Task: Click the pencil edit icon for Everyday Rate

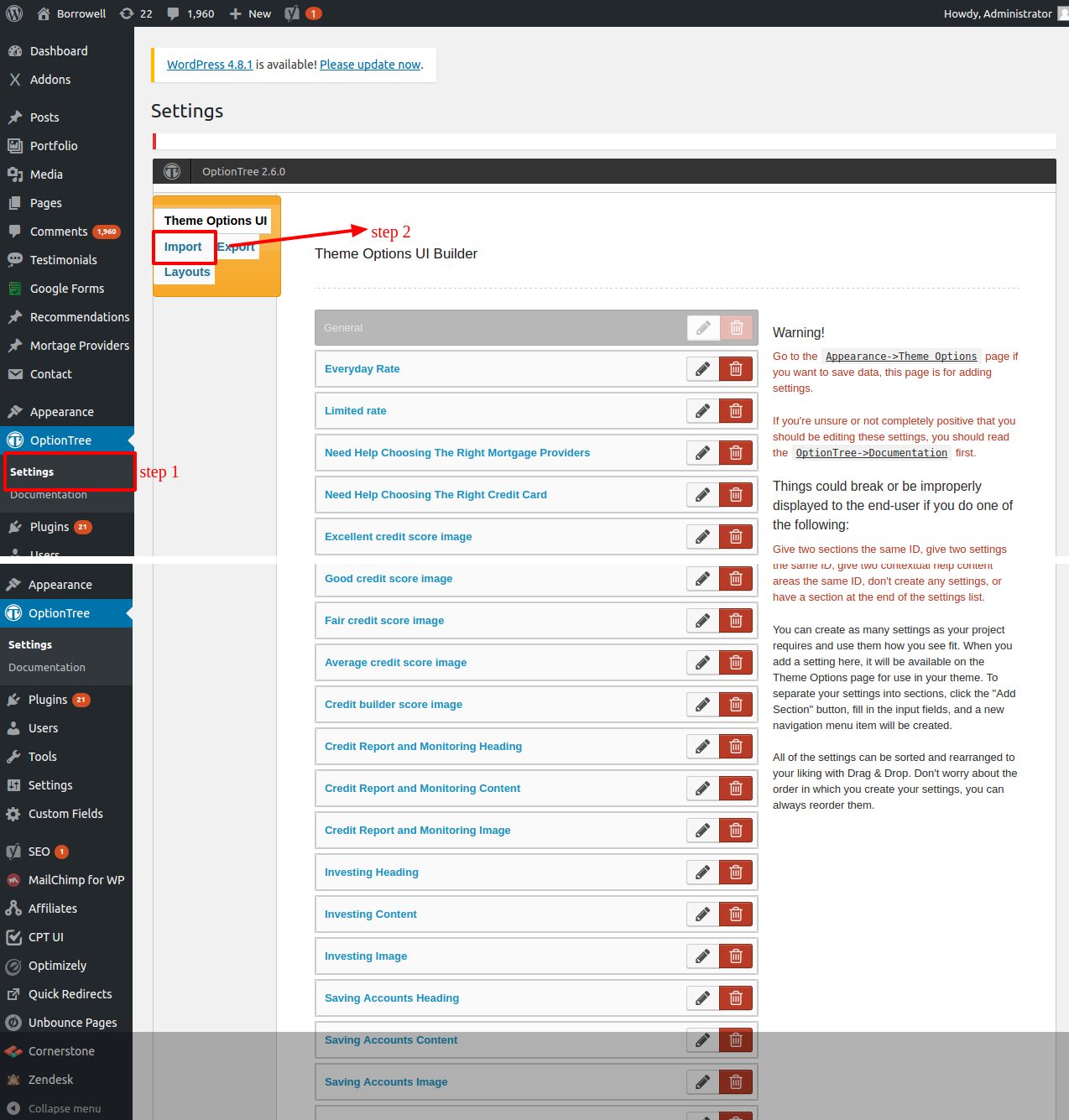Action: (702, 369)
